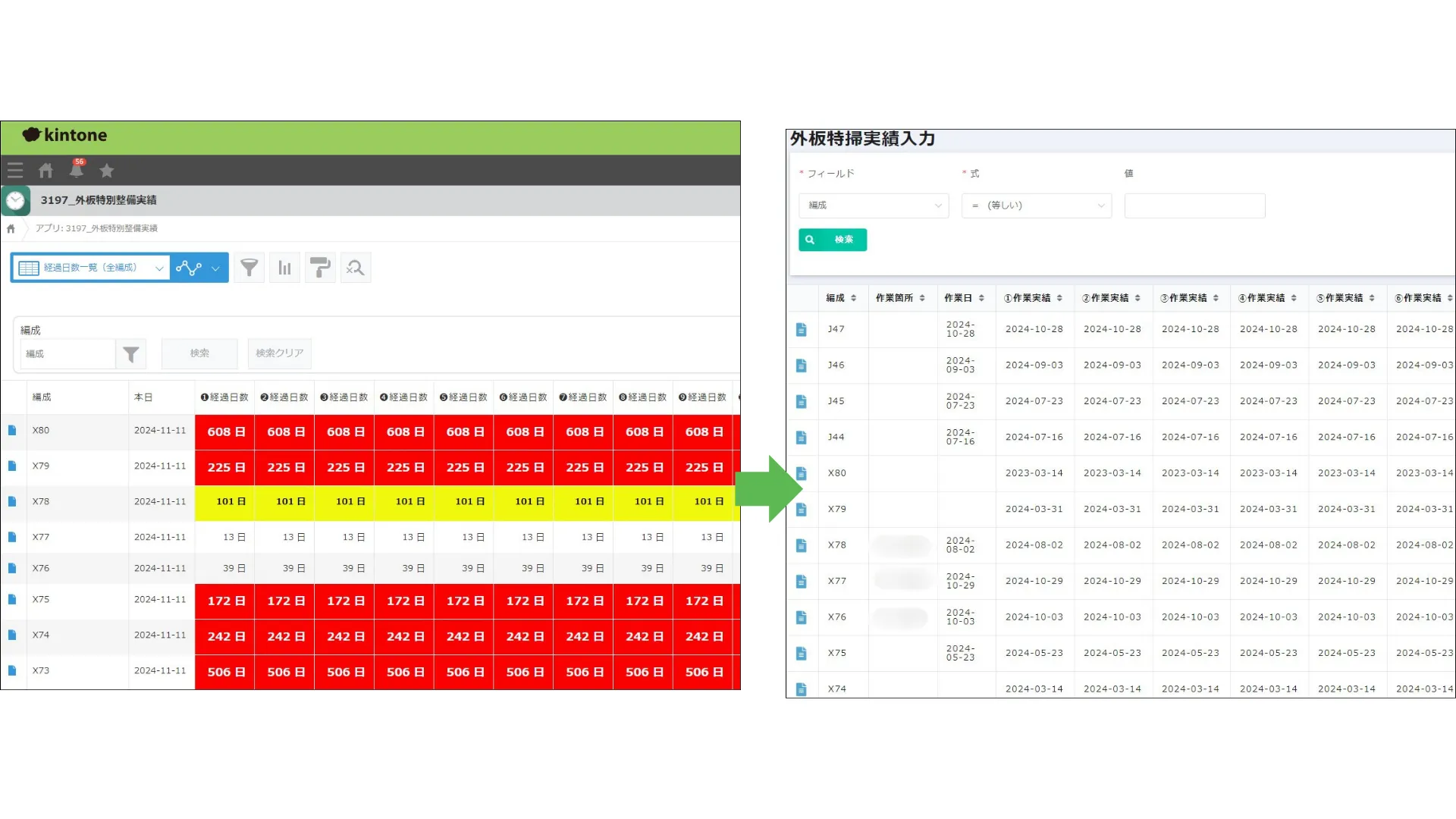Click the アプリ: 3197_外板特別整備実績 breadcrumb link
Image resolution: width=1456 pixels, height=819 pixels.
click(x=96, y=228)
